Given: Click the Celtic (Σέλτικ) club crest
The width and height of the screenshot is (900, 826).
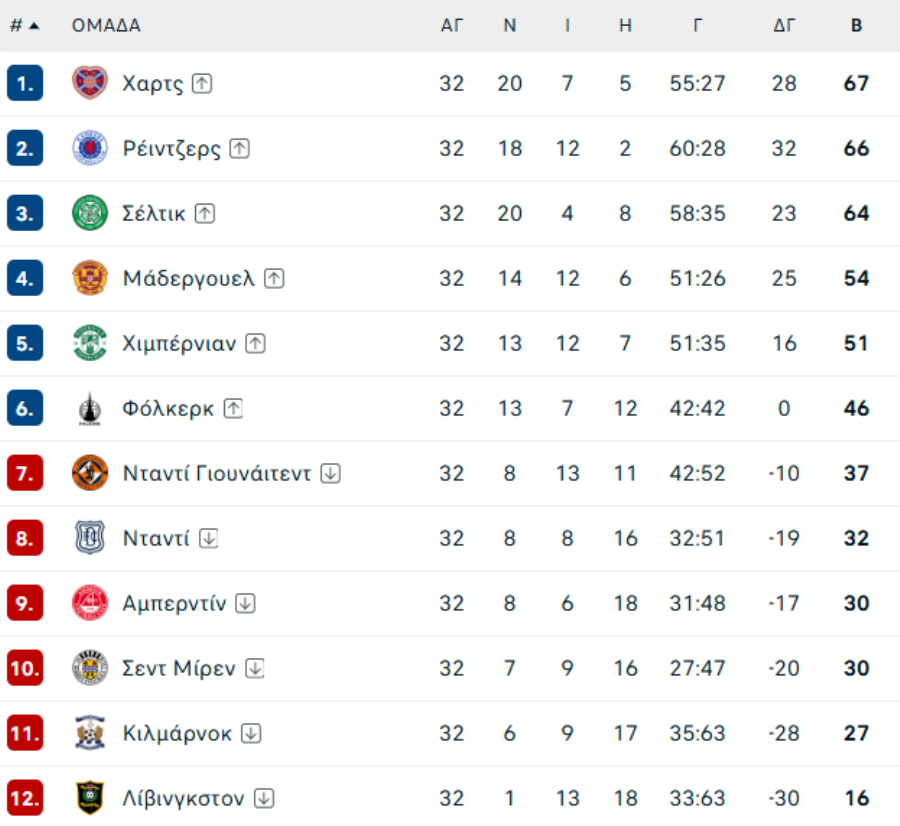Looking at the screenshot, I should point(90,213).
